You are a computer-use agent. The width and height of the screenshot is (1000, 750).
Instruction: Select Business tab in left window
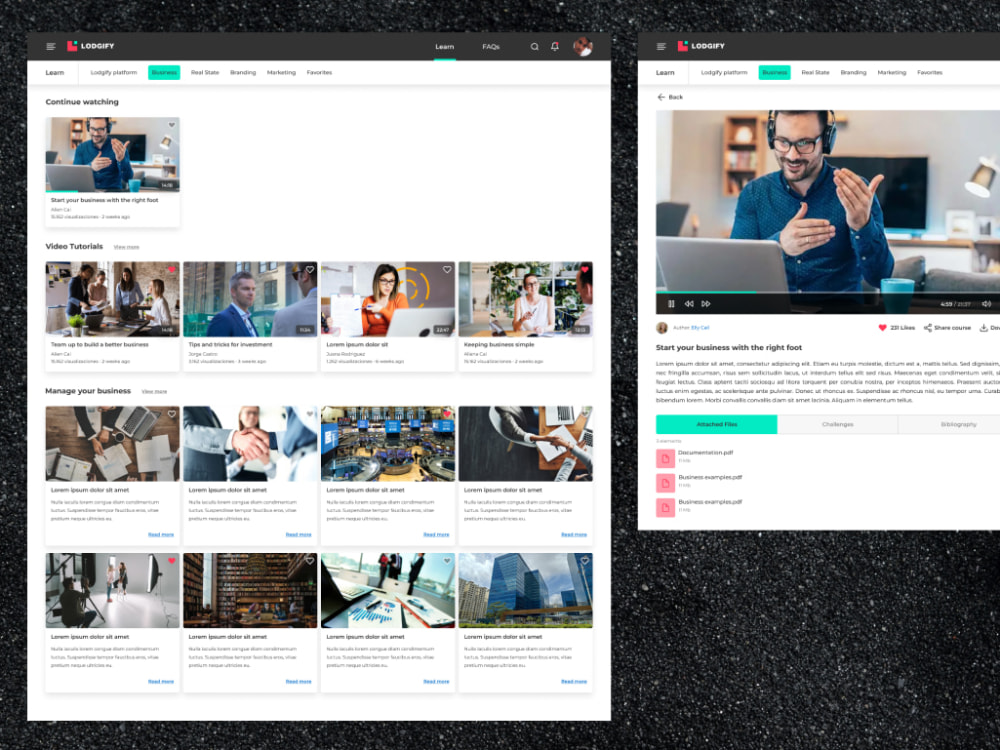[164, 73]
